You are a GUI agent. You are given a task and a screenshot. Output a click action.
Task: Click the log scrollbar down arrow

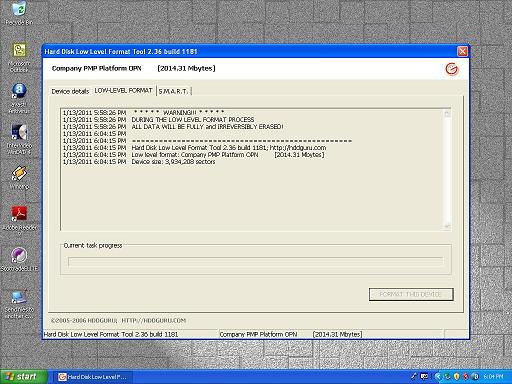coord(447,226)
